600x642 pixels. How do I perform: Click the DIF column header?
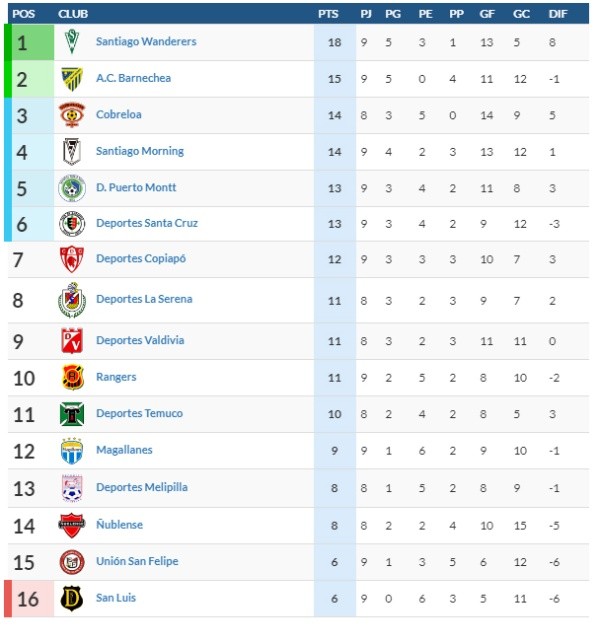(558, 14)
